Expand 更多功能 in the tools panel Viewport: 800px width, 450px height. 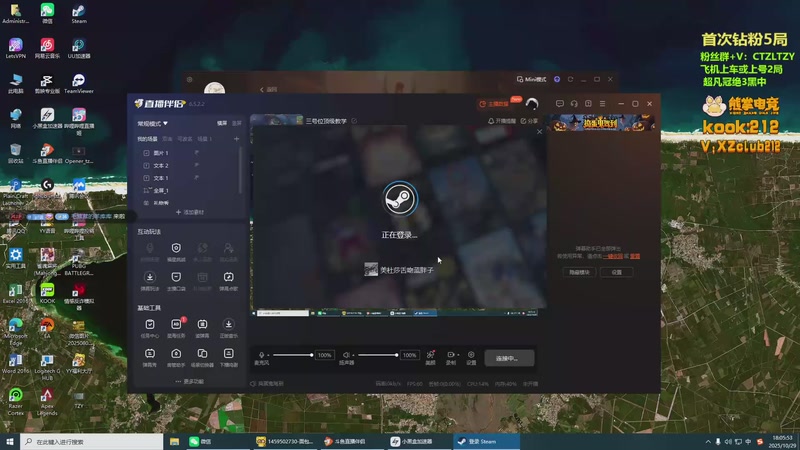click(189, 381)
